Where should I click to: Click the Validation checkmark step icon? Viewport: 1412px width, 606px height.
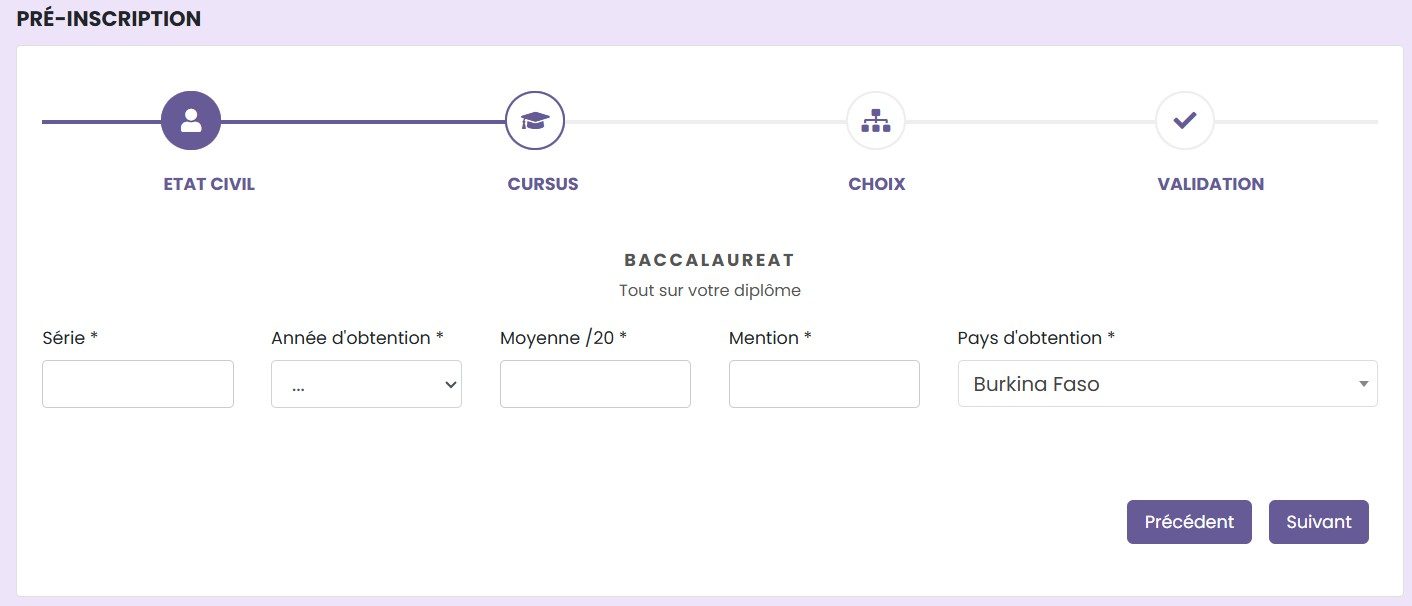1185,121
